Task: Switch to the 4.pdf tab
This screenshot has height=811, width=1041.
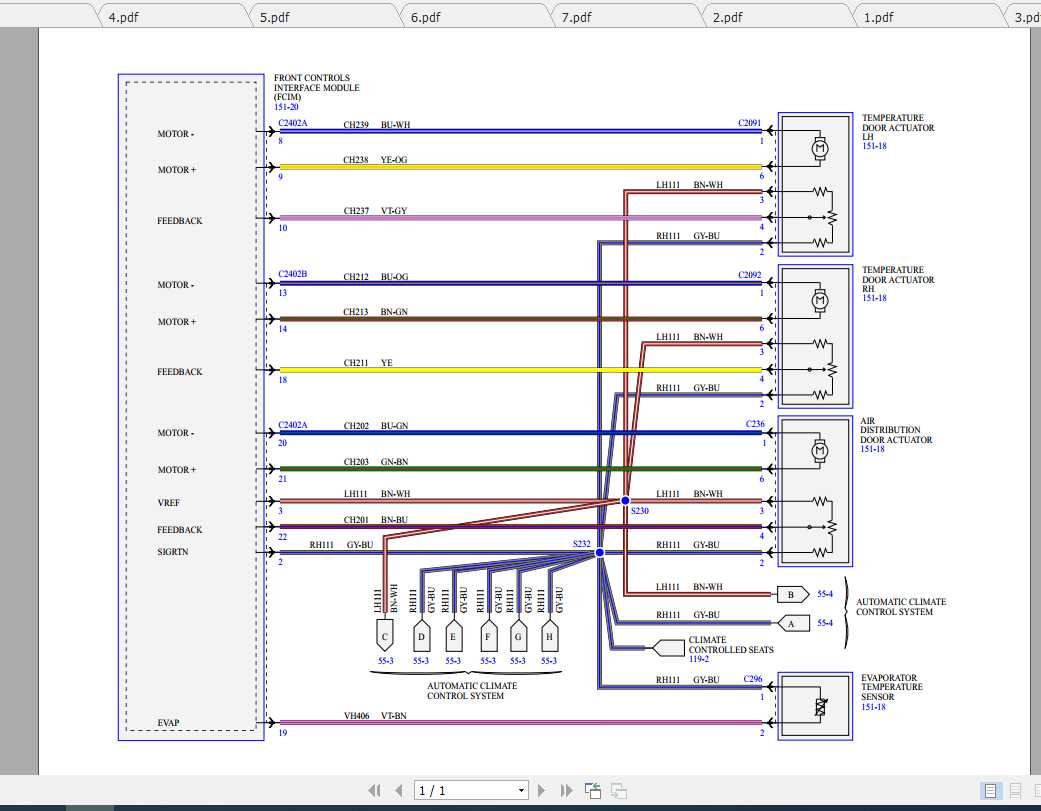Action: [124, 17]
